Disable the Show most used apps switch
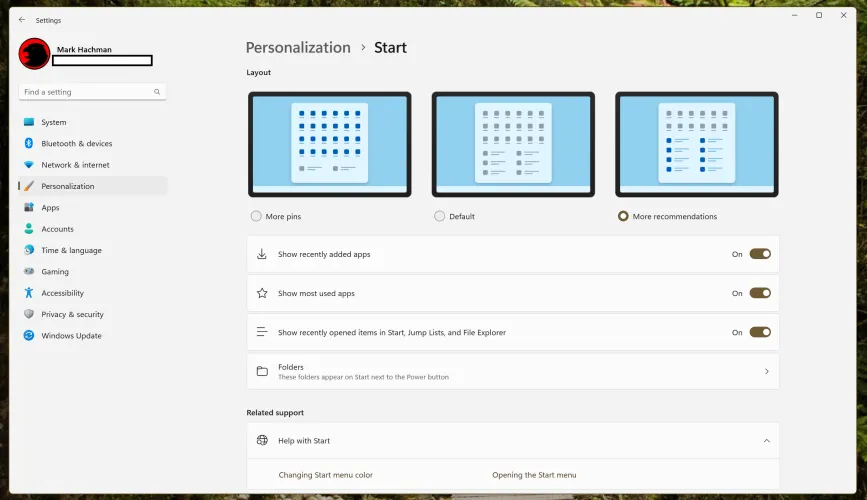 click(x=760, y=293)
